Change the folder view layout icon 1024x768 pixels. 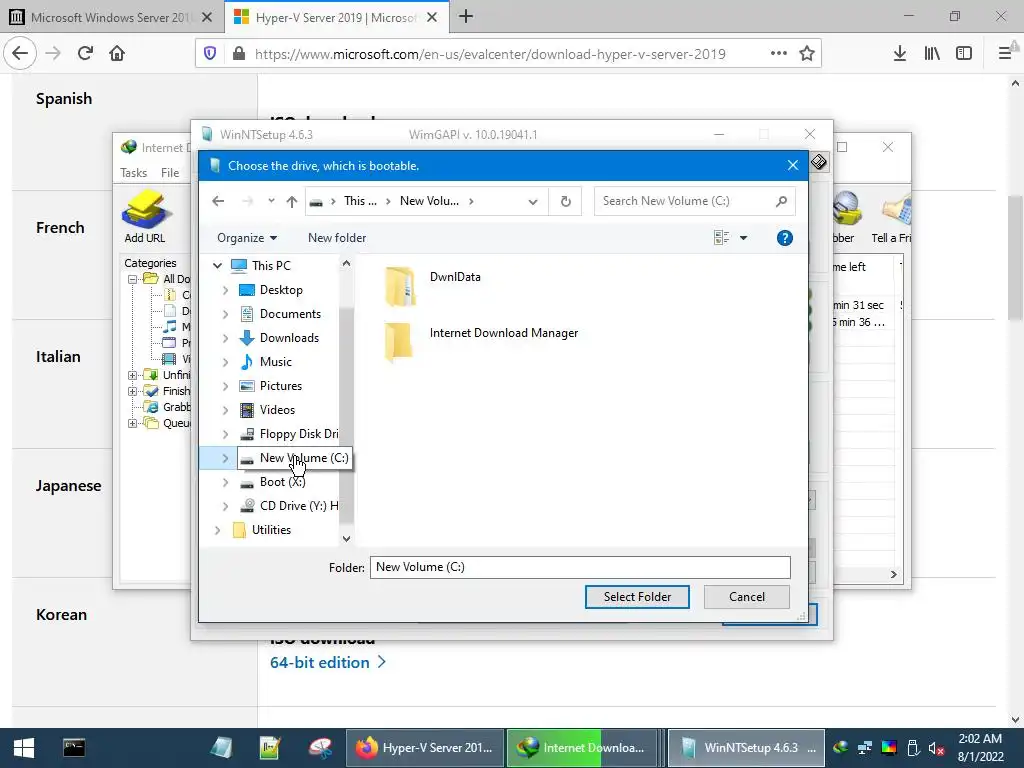point(722,238)
